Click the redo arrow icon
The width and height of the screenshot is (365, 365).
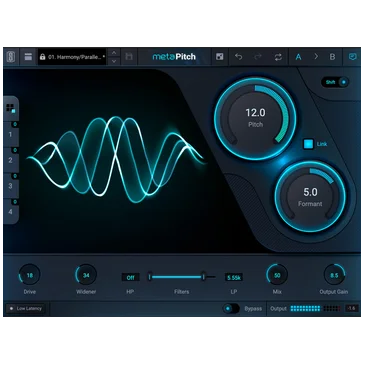(x=258, y=57)
